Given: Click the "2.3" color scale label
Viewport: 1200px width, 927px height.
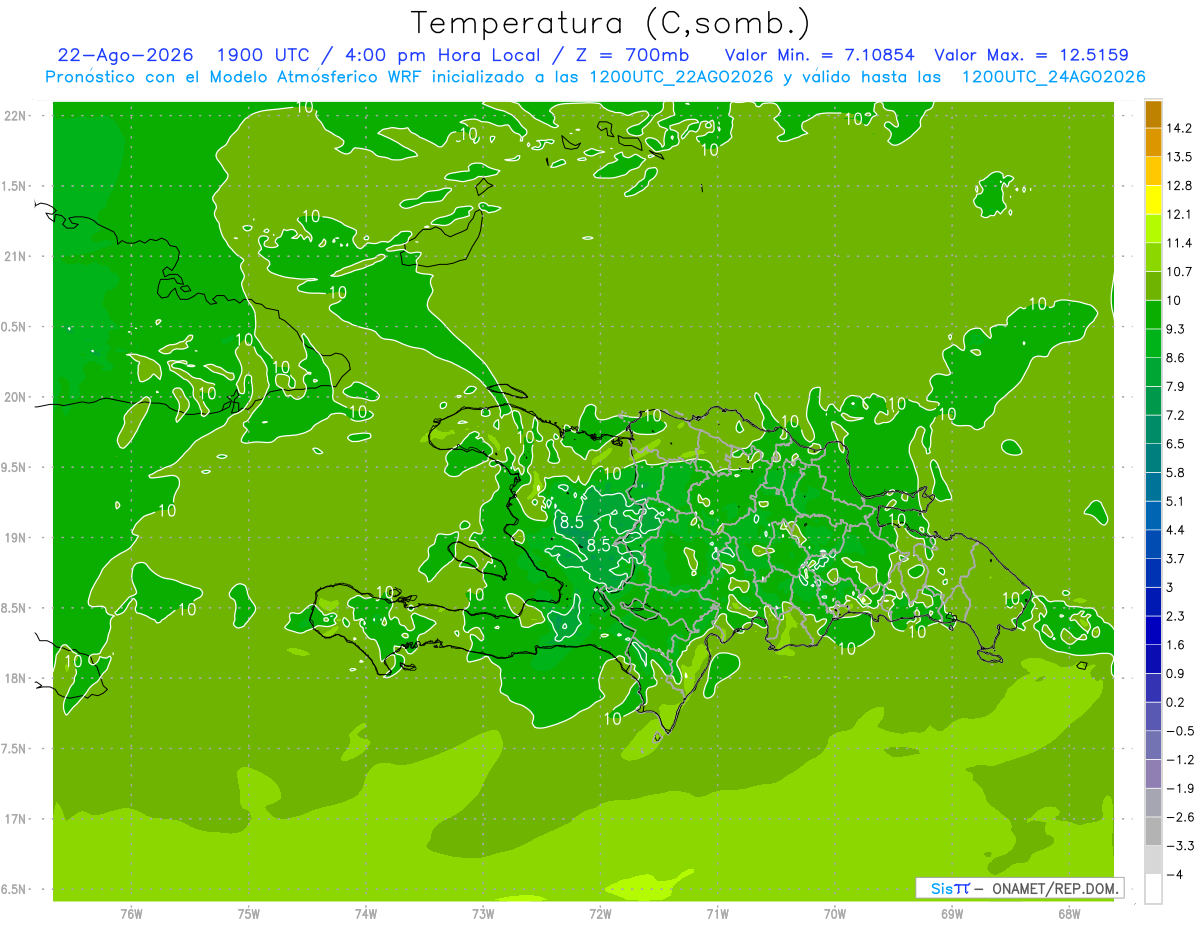Looking at the screenshot, I should click(1176, 616).
